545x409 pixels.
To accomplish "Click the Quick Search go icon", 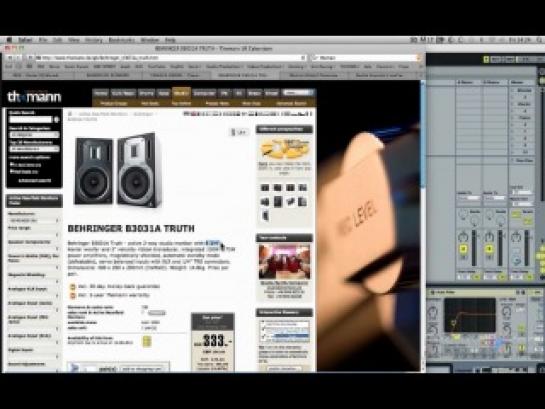I will coord(57,120).
